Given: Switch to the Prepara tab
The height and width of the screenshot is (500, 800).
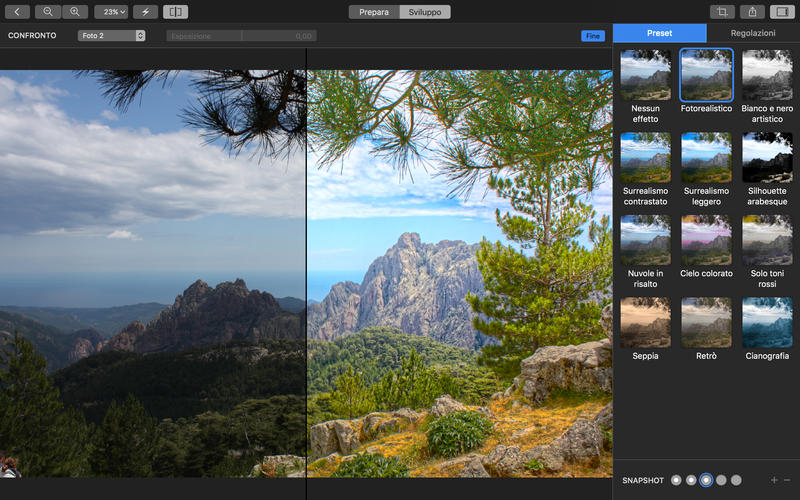Looking at the screenshot, I should (x=374, y=12).
